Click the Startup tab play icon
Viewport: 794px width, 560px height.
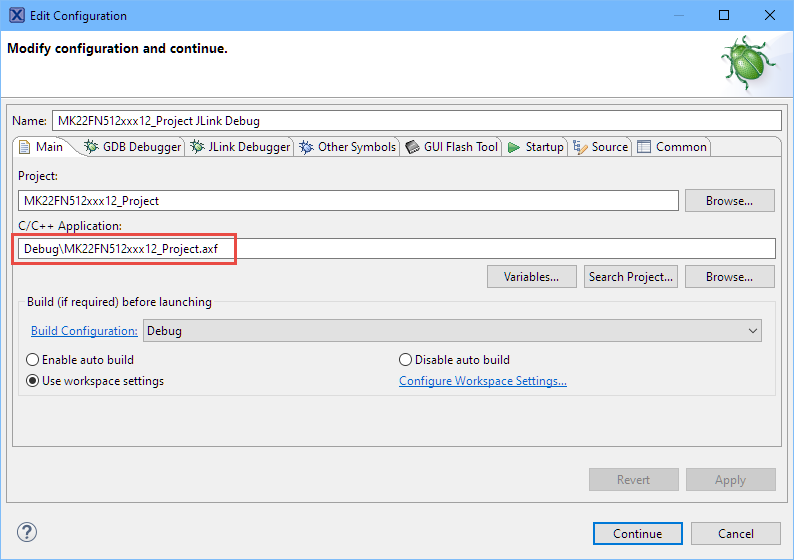pyautogui.click(x=514, y=147)
